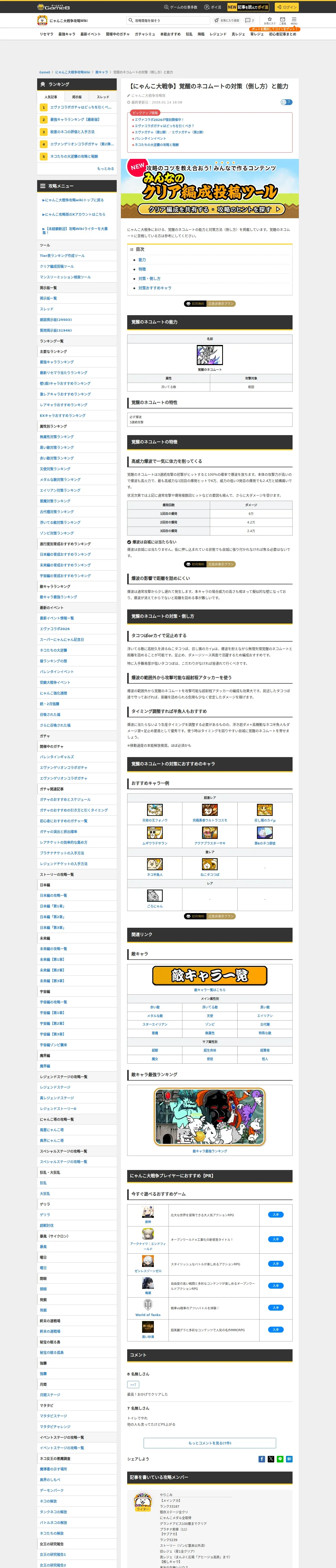Click the 原神 game icon
The width and height of the screenshot is (336, 1568).
[148, 1212]
